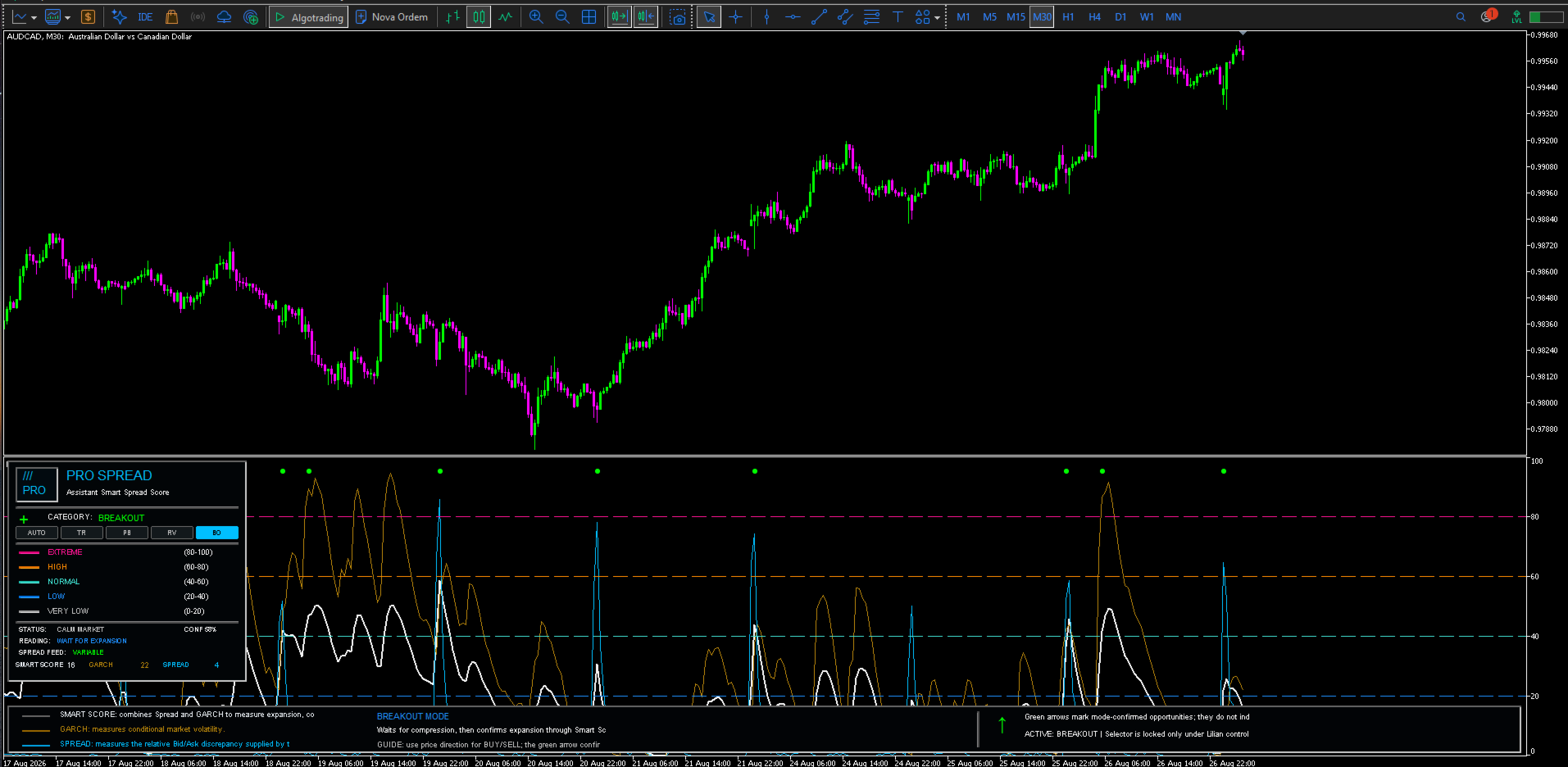
Task: Click the blue sparkle star icon
Action: 119,17
